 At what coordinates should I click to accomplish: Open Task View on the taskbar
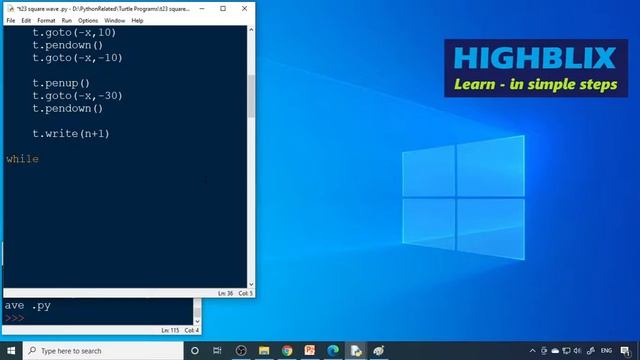tap(217, 351)
